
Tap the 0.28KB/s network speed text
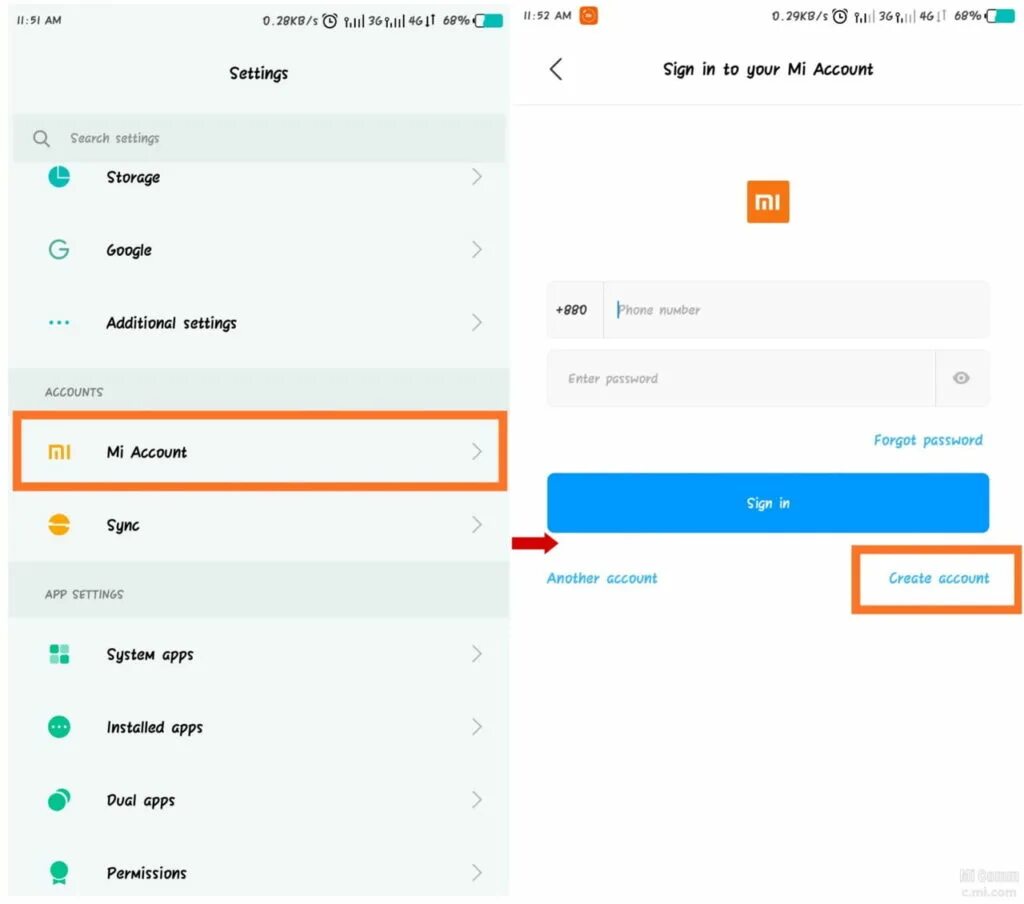click(x=290, y=21)
